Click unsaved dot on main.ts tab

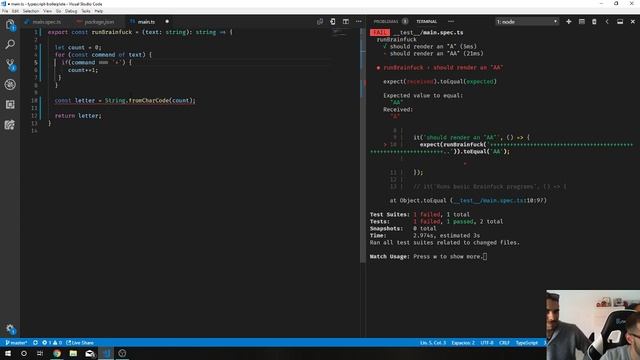(167, 22)
